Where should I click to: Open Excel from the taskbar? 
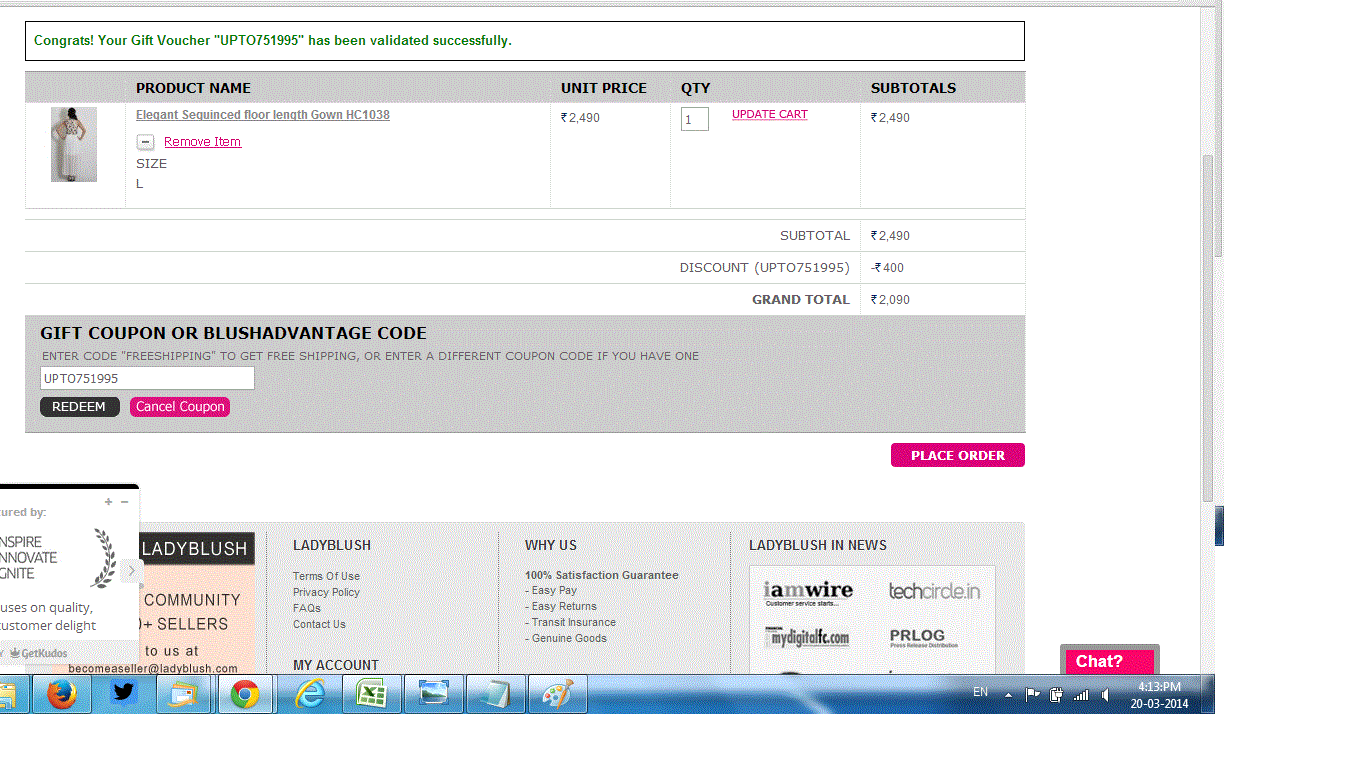pos(371,693)
